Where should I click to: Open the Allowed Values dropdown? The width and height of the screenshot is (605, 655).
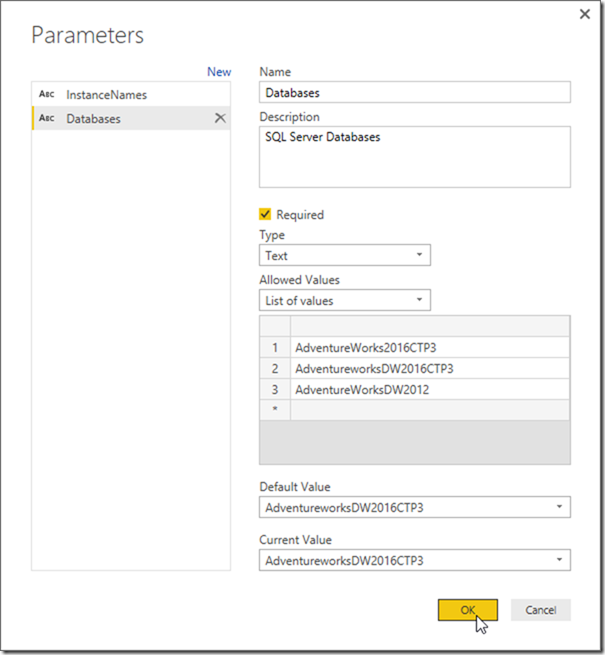(x=345, y=300)
